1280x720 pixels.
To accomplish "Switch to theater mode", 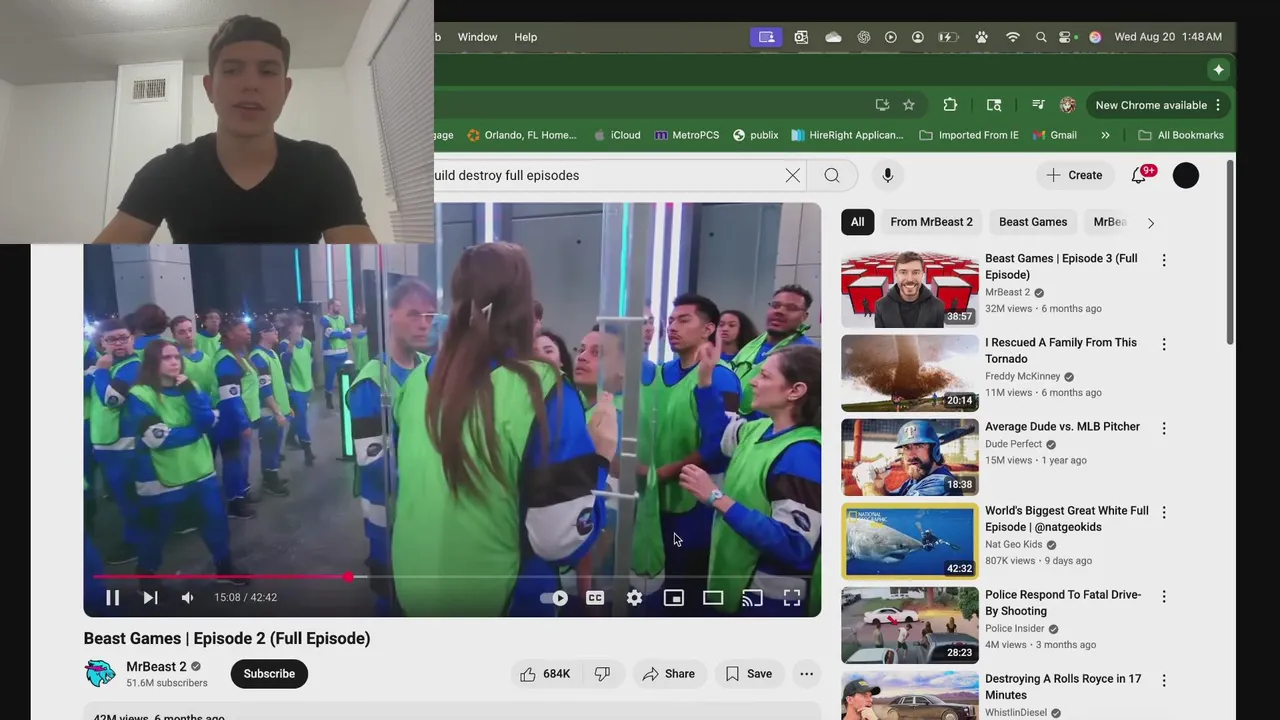I will 713,598.
